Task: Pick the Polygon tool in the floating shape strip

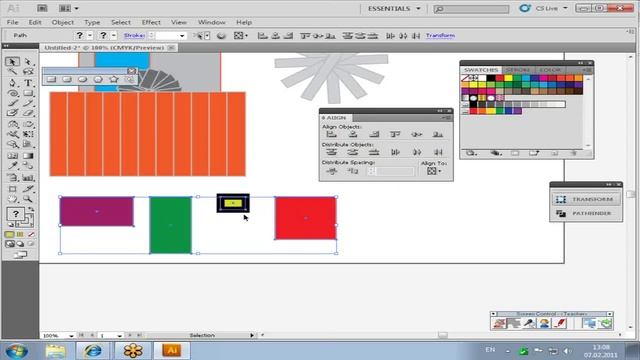Action: pos(98,79)
